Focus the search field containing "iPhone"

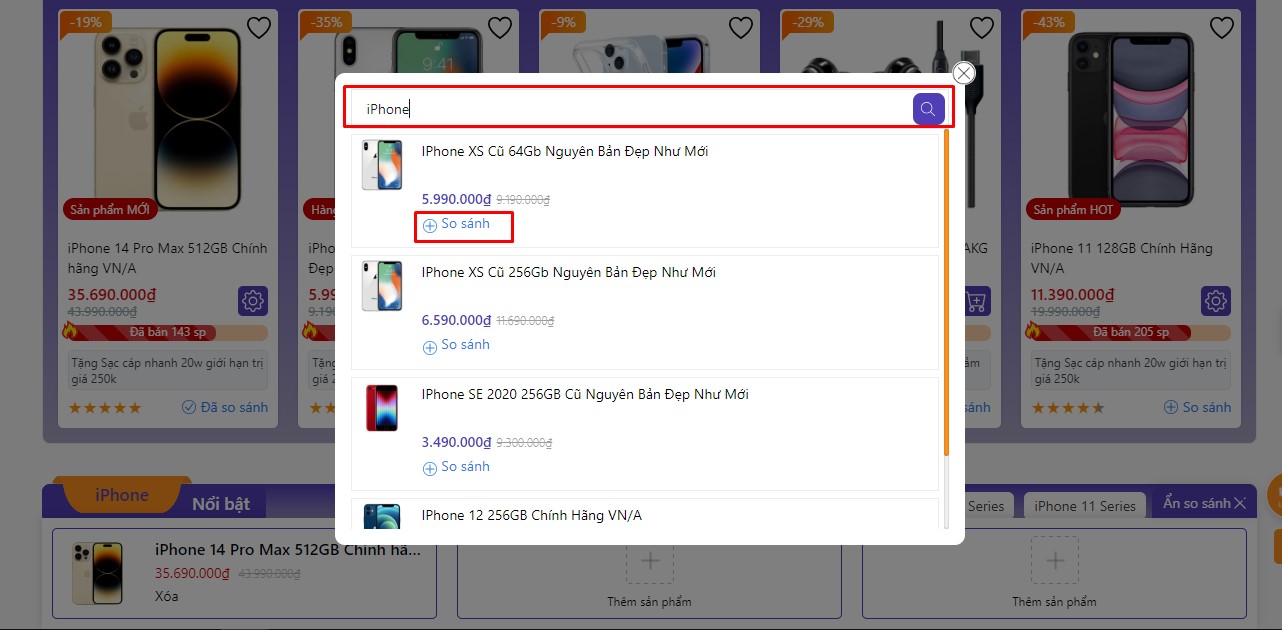[x=630, y=109]
